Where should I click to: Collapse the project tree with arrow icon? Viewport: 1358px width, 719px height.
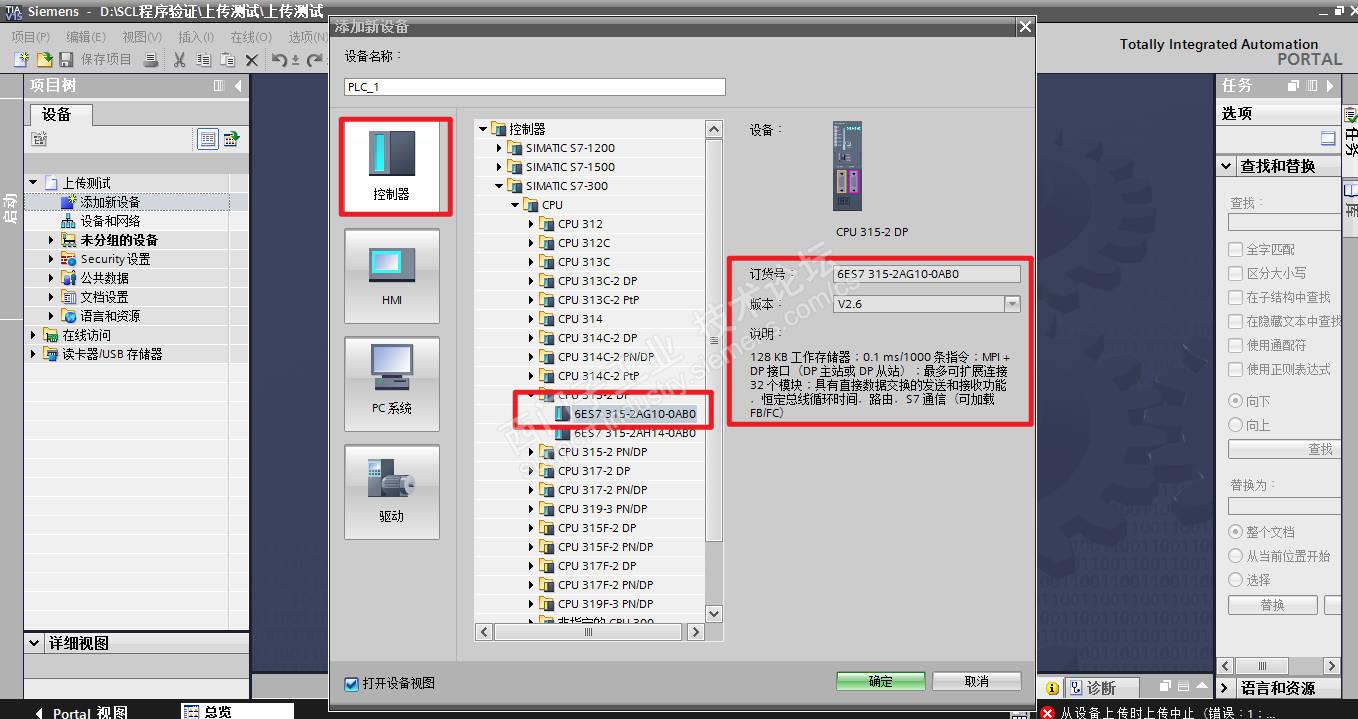[x=238, y=86]
